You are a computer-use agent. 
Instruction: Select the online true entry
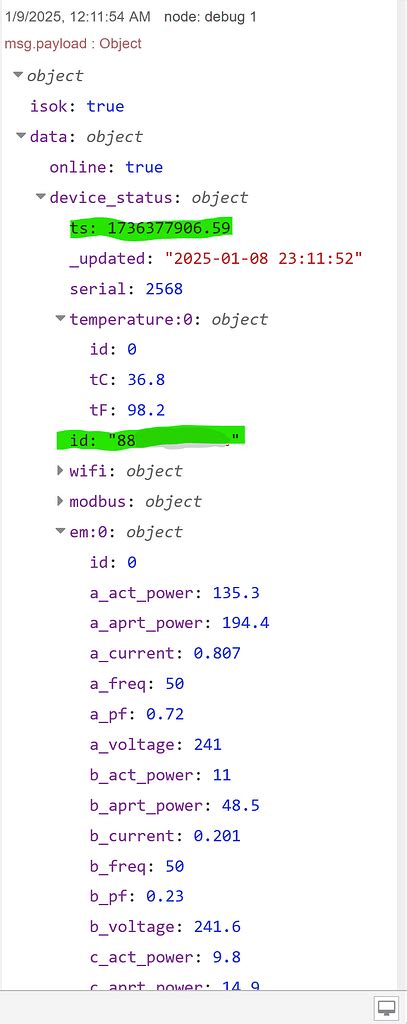click(x=106, y=167)
